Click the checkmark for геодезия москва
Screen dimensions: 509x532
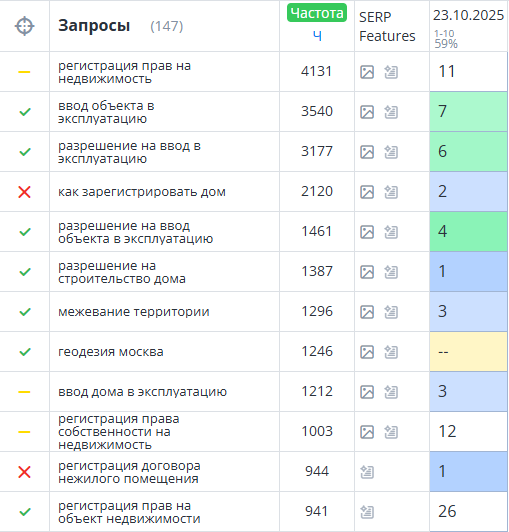click(x=25, y=352)
